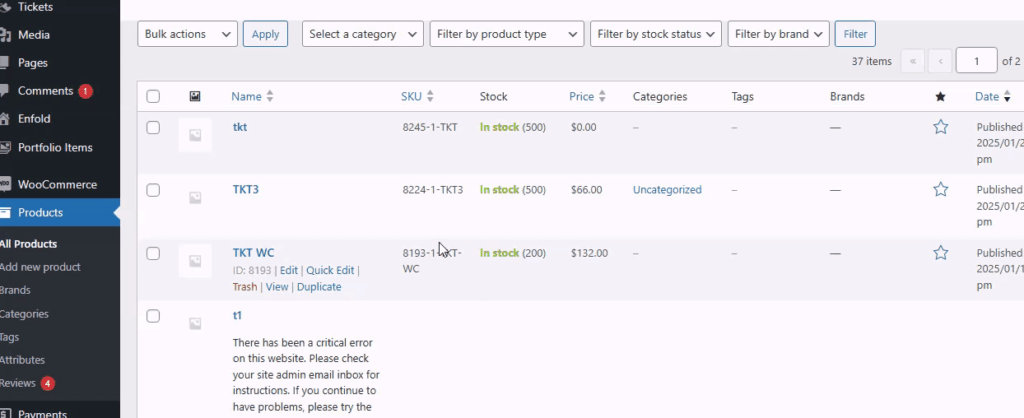Toggle featured star for TKT3 product
Screen dimensions: 1024x418
point(940,189)
